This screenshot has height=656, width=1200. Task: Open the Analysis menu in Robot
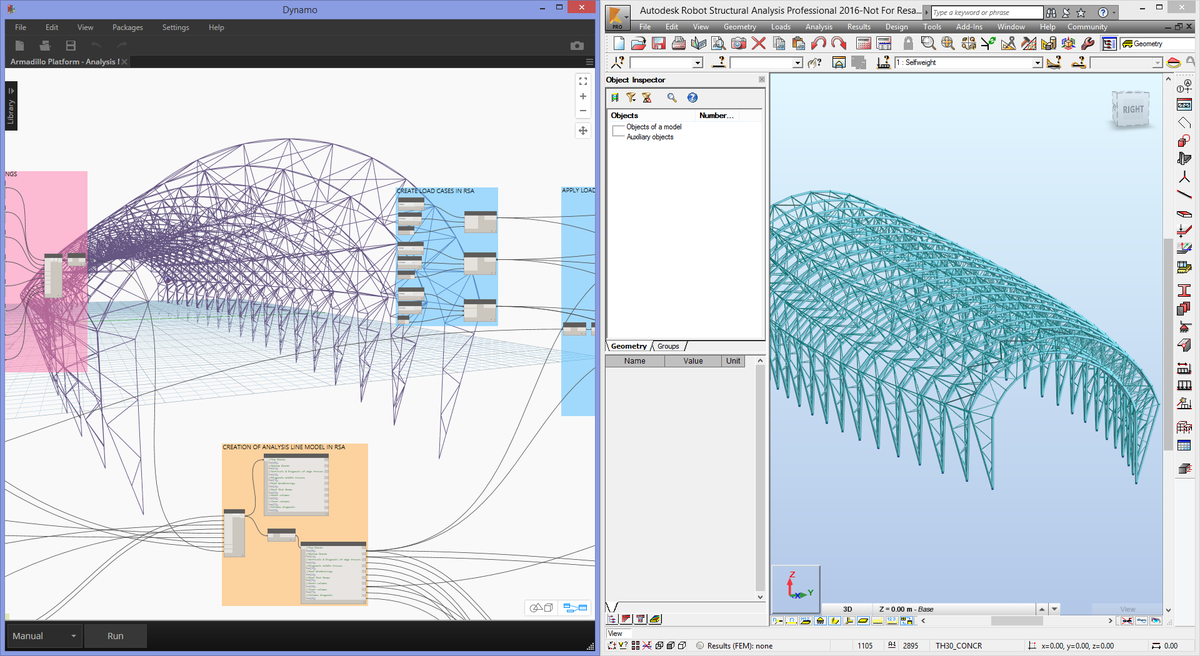pos(819,27)
